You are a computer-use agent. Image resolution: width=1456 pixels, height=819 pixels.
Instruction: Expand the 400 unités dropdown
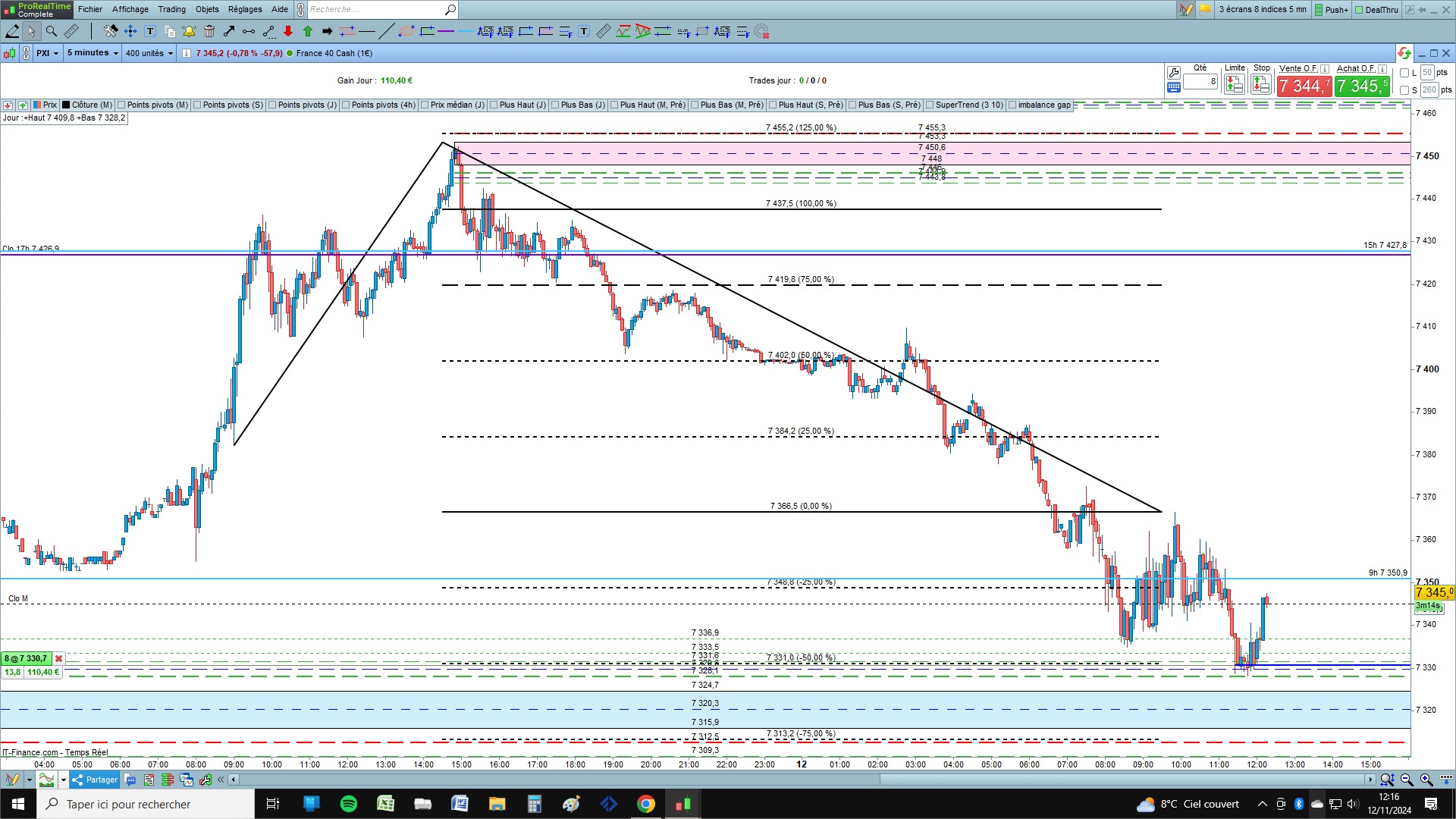(149, 53)
